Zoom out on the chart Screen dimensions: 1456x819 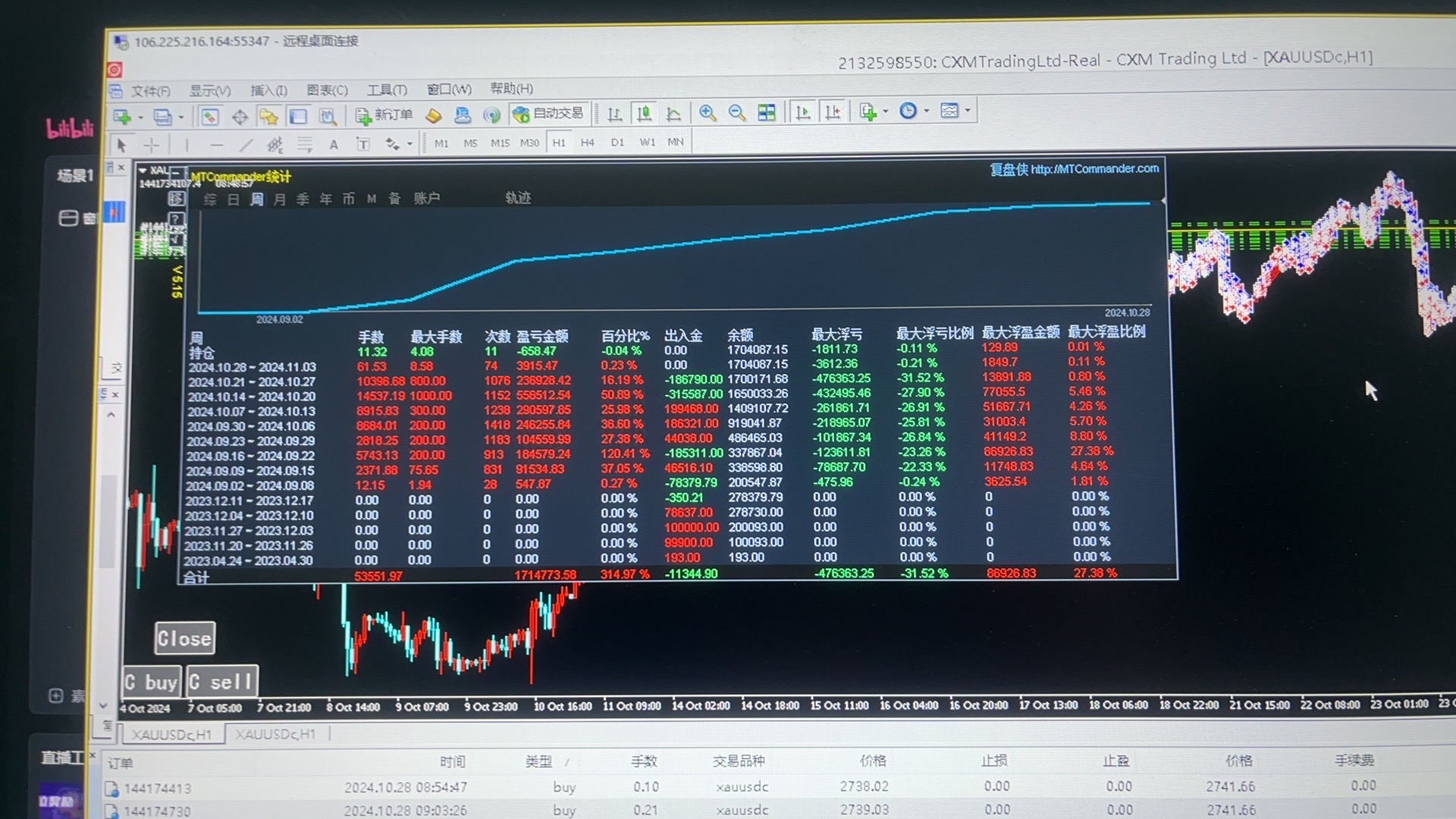click(737, 112)
